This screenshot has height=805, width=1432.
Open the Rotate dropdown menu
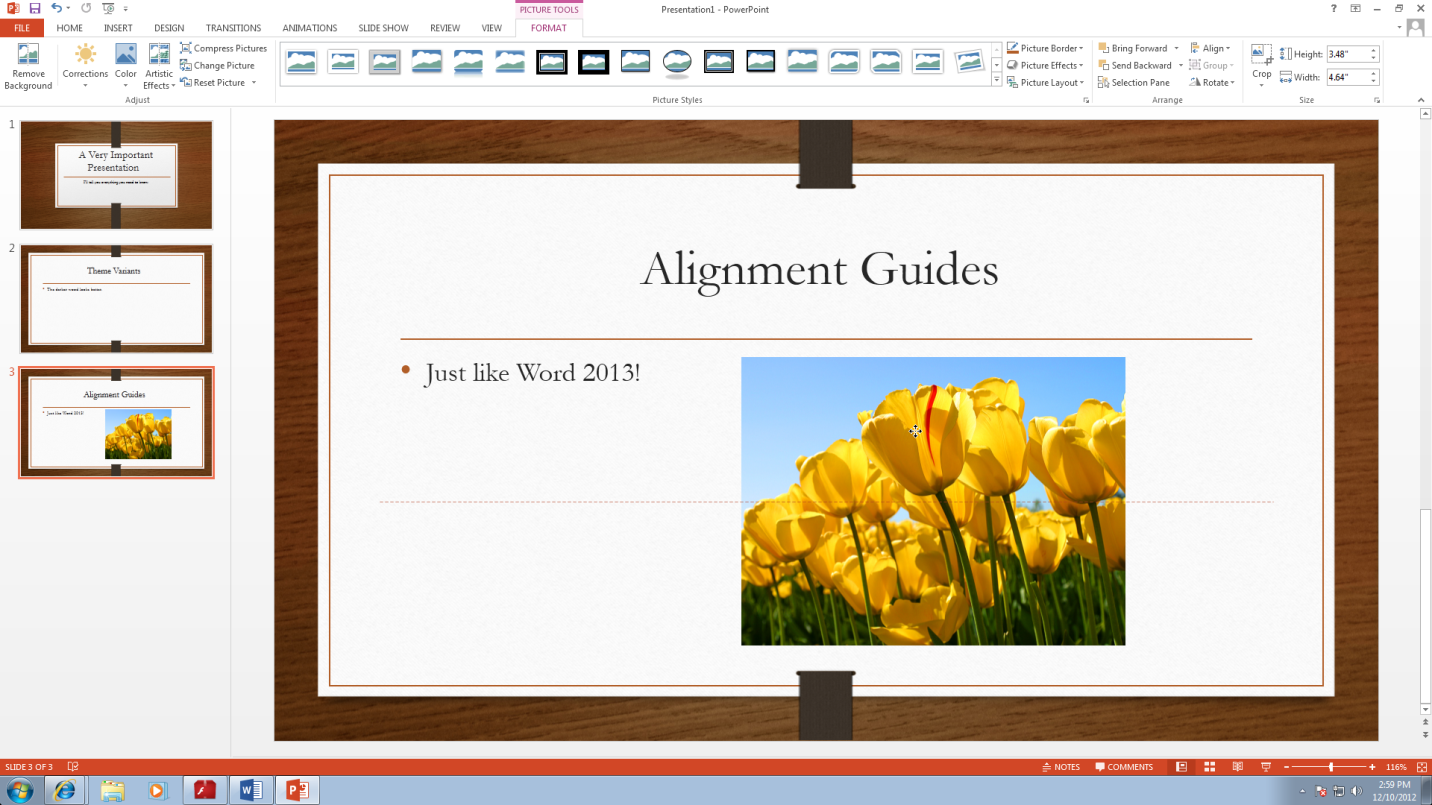pyautogui.click(x=1212, y=83)
